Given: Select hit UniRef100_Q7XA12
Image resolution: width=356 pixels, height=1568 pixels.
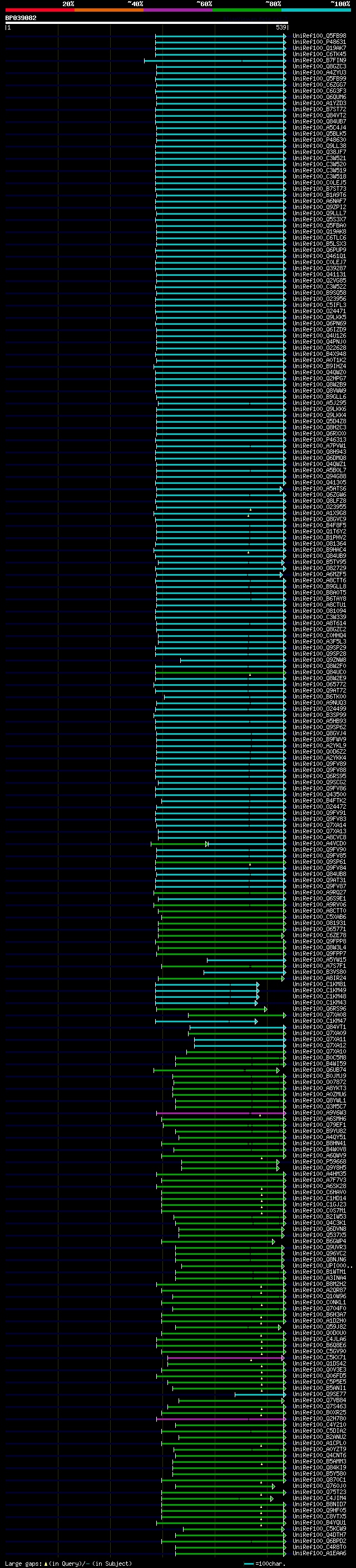Looking at the screenshot, I should point(319,1046).
